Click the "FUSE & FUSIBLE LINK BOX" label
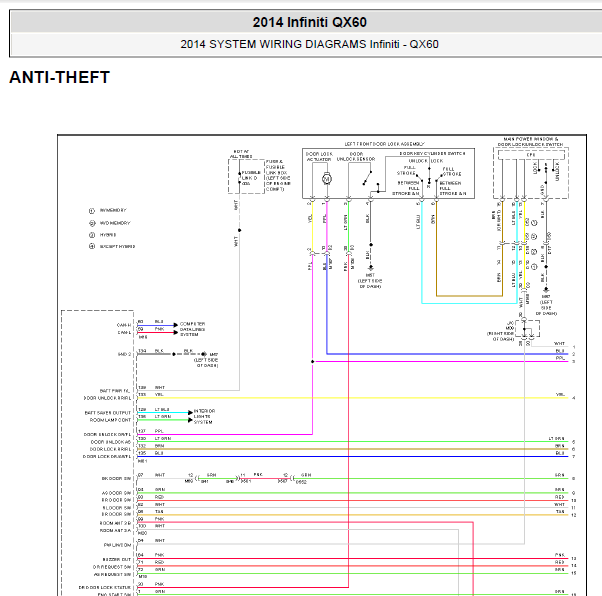The image size is (602, 596). pos(275,167)
